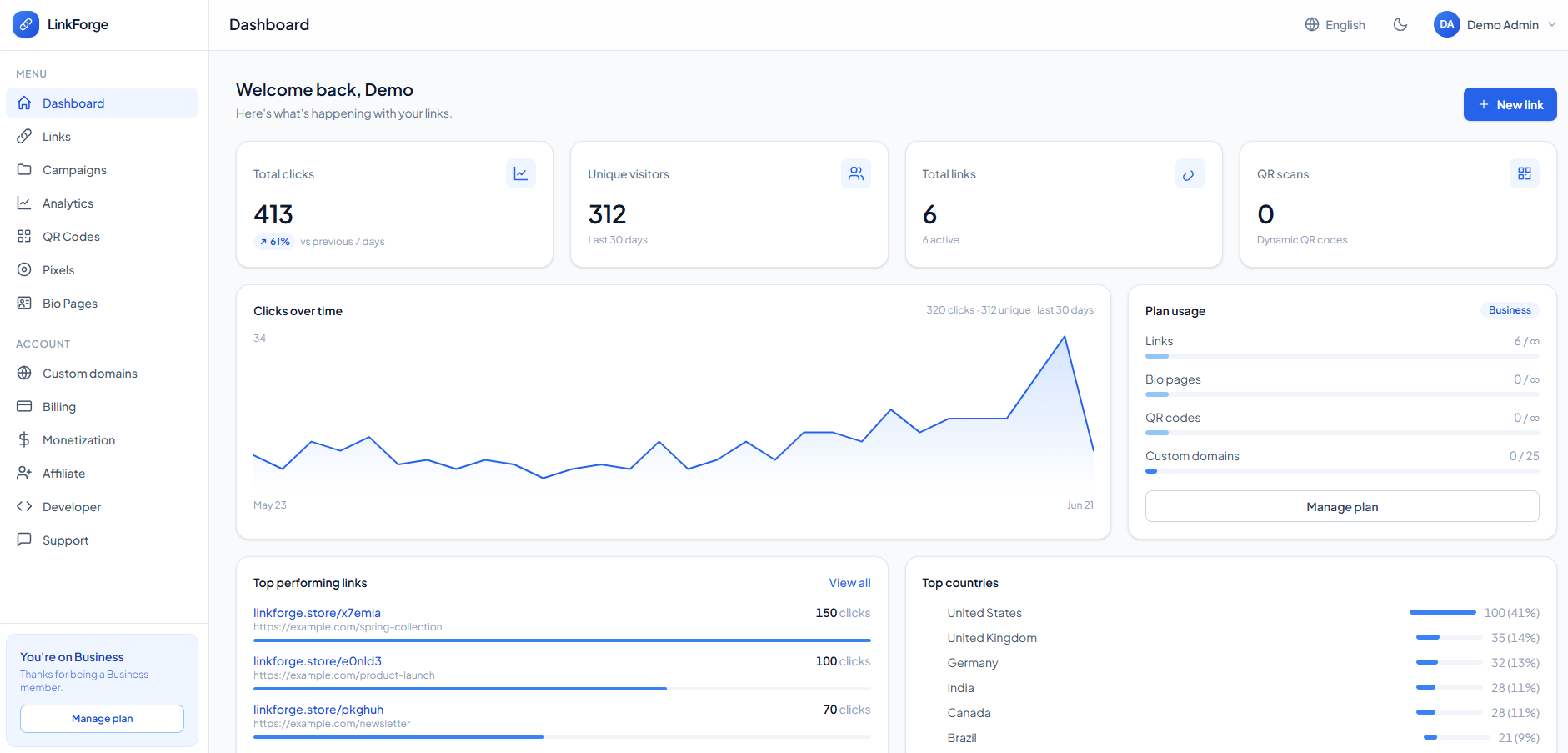The width and height of the screenshot is (1568, 753).
Task: Click the QR Codes grid icon in sidebar
Action: [24, 236]
